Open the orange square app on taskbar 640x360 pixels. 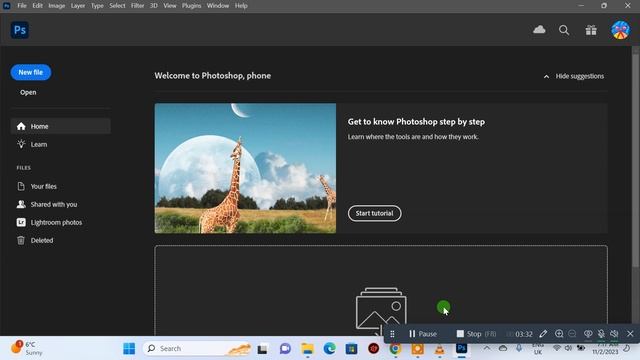click(418, 349)
